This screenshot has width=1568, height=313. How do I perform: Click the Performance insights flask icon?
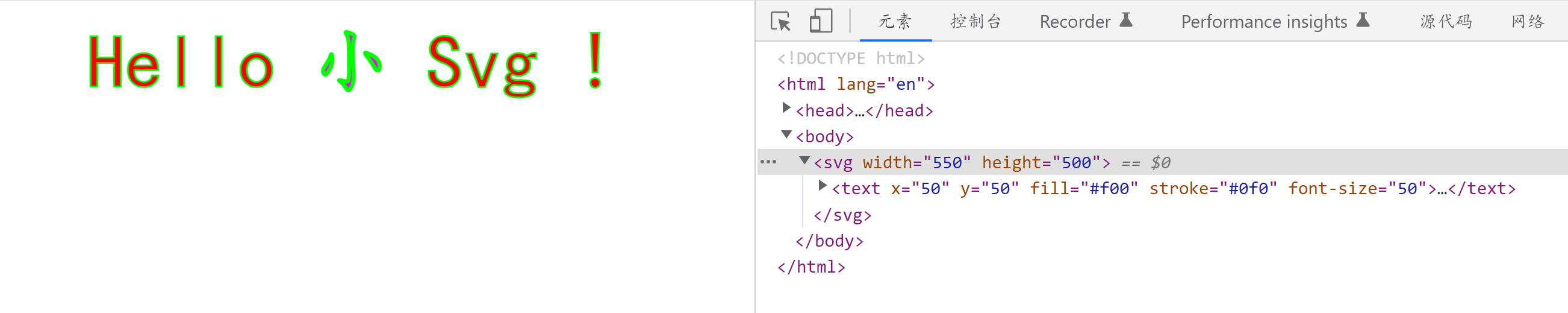(1363, 20)
